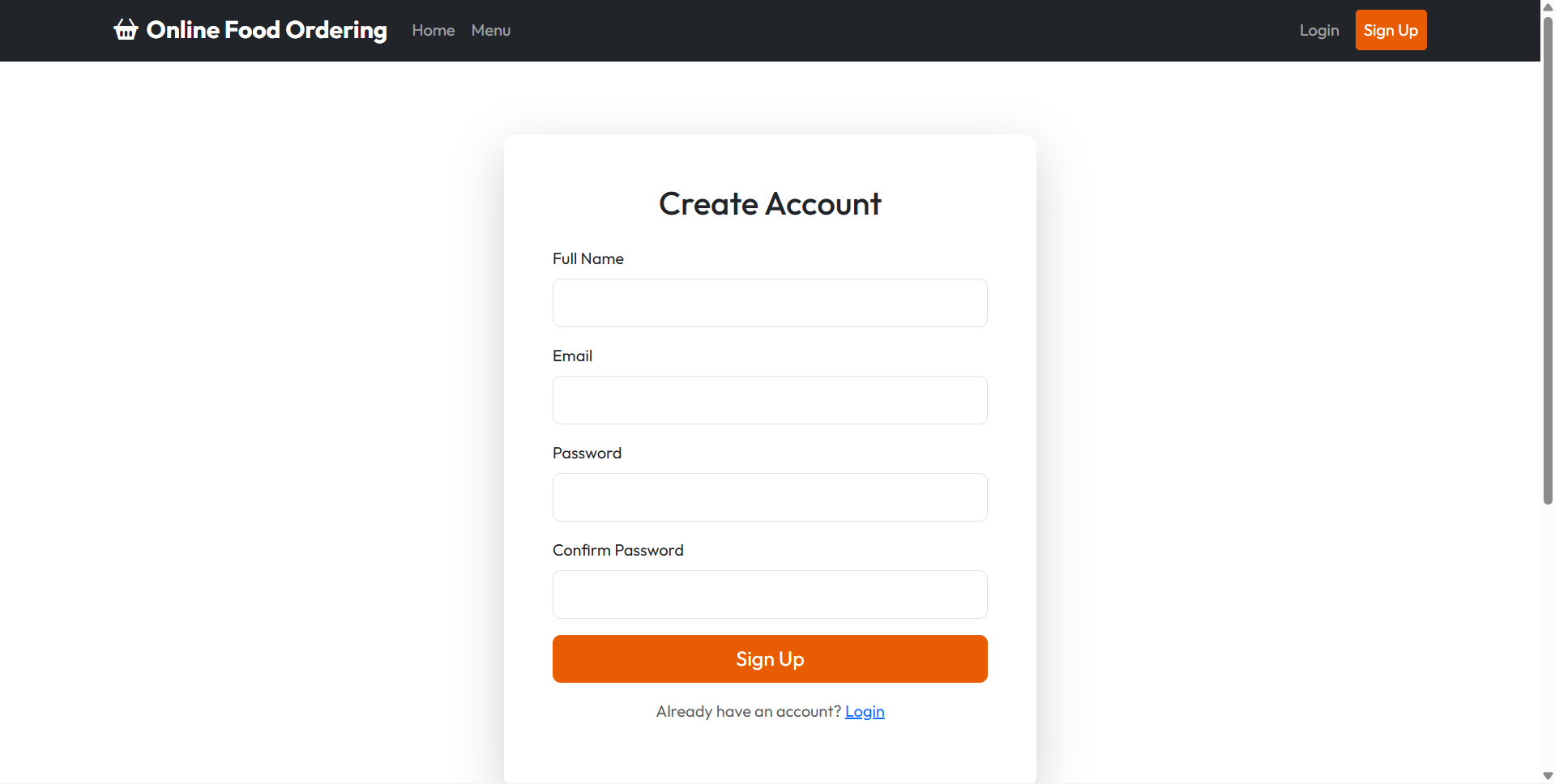Select the Confirm Password input field
1555x784 pixels.
pyautogui.click(x=770, y=594)
